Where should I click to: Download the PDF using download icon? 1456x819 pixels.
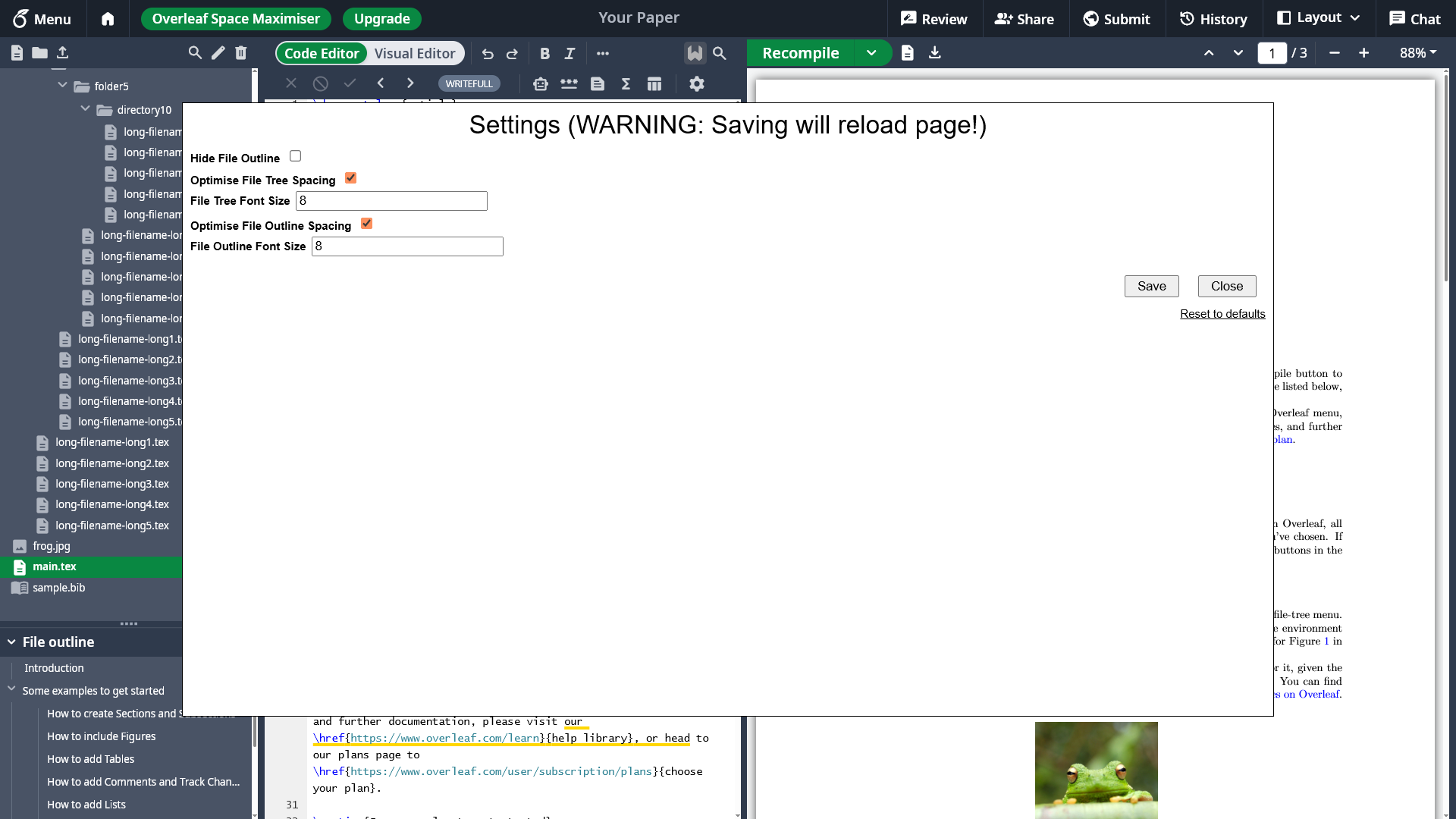934,52
